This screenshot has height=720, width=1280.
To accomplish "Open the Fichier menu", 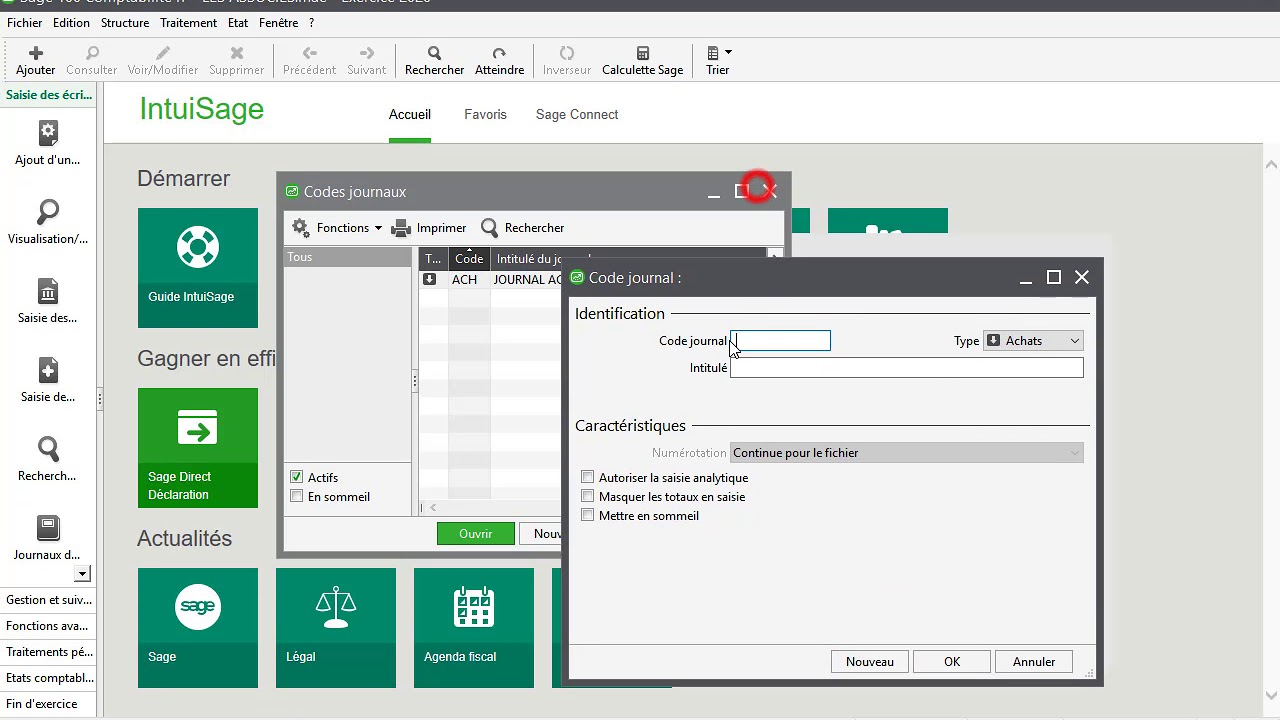I will click(x=25, y=23).
